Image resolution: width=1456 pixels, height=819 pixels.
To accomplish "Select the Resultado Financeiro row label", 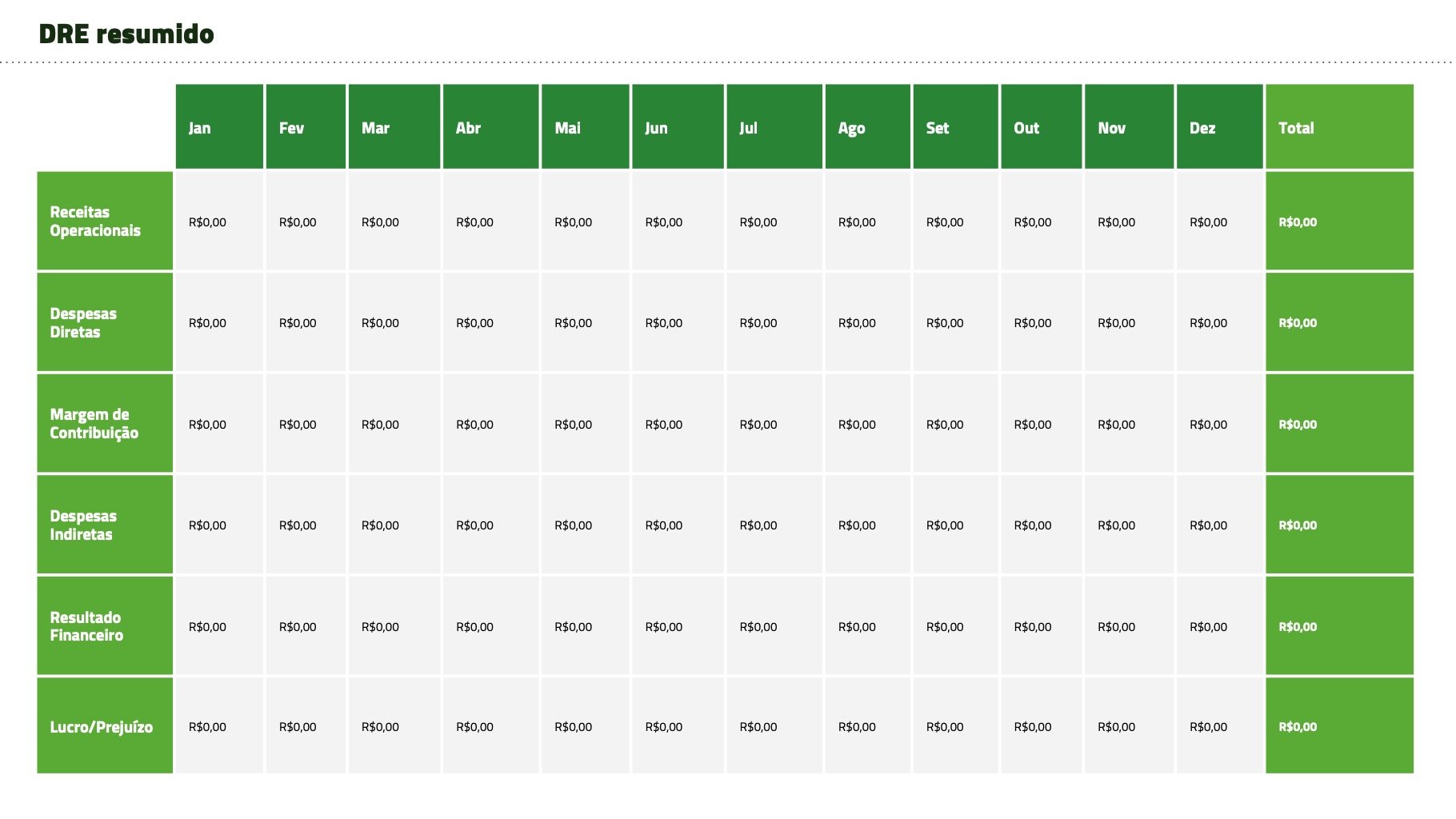I will [x=105, y=626].
